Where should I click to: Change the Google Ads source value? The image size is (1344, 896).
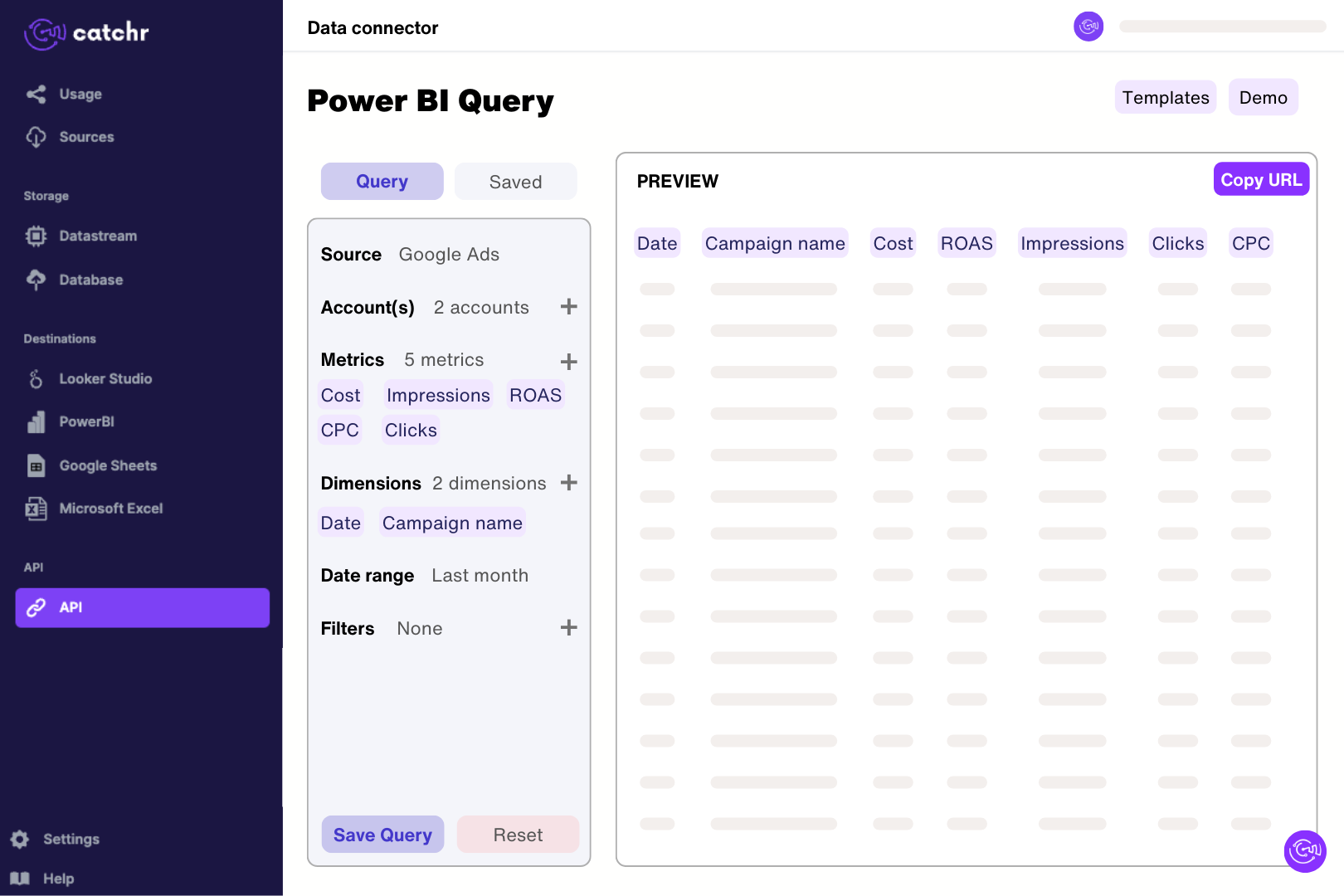click(x=449, y=255)
